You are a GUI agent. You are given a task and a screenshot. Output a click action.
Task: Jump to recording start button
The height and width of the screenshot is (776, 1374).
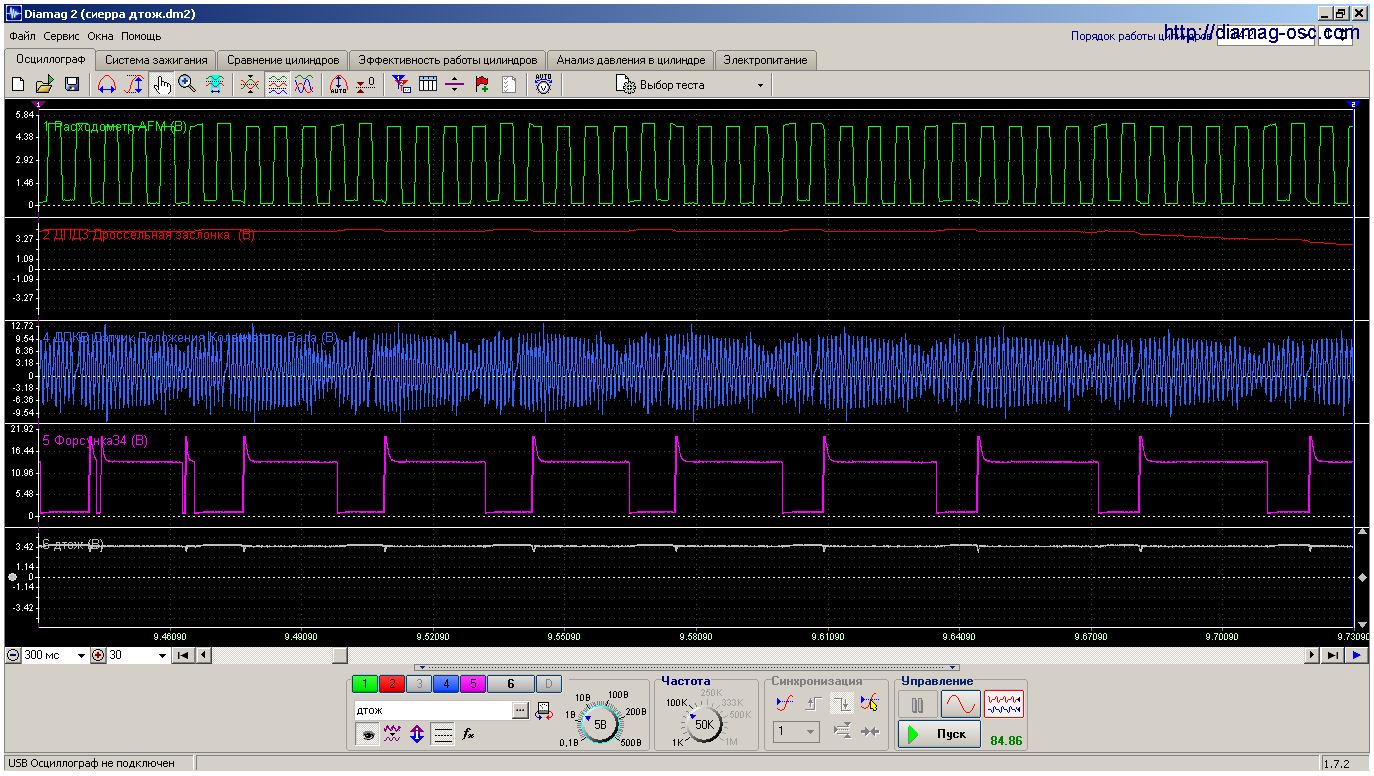pyautogui.click(x=183, y=655)
